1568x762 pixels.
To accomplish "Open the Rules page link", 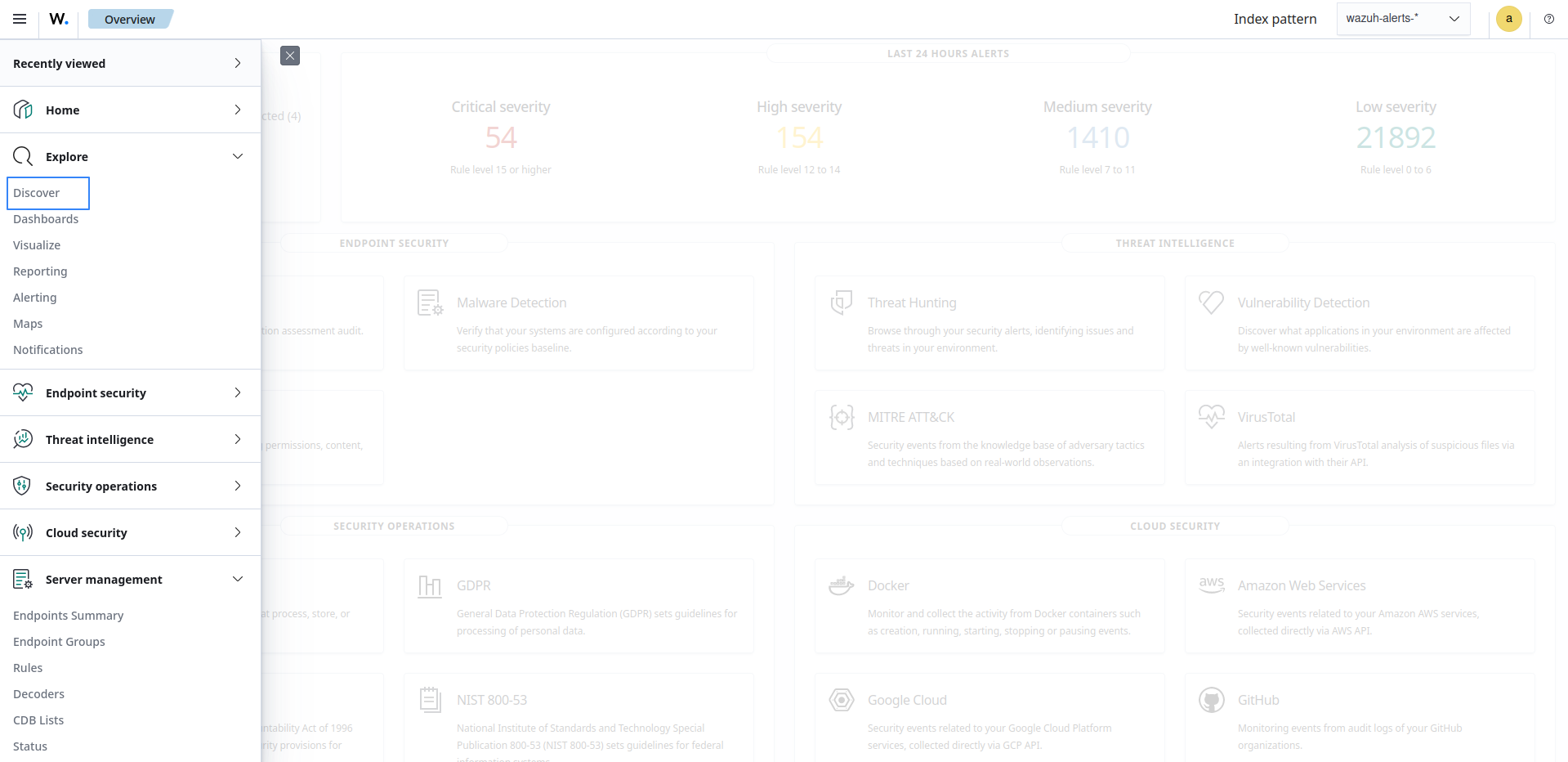I will point(28,668).
